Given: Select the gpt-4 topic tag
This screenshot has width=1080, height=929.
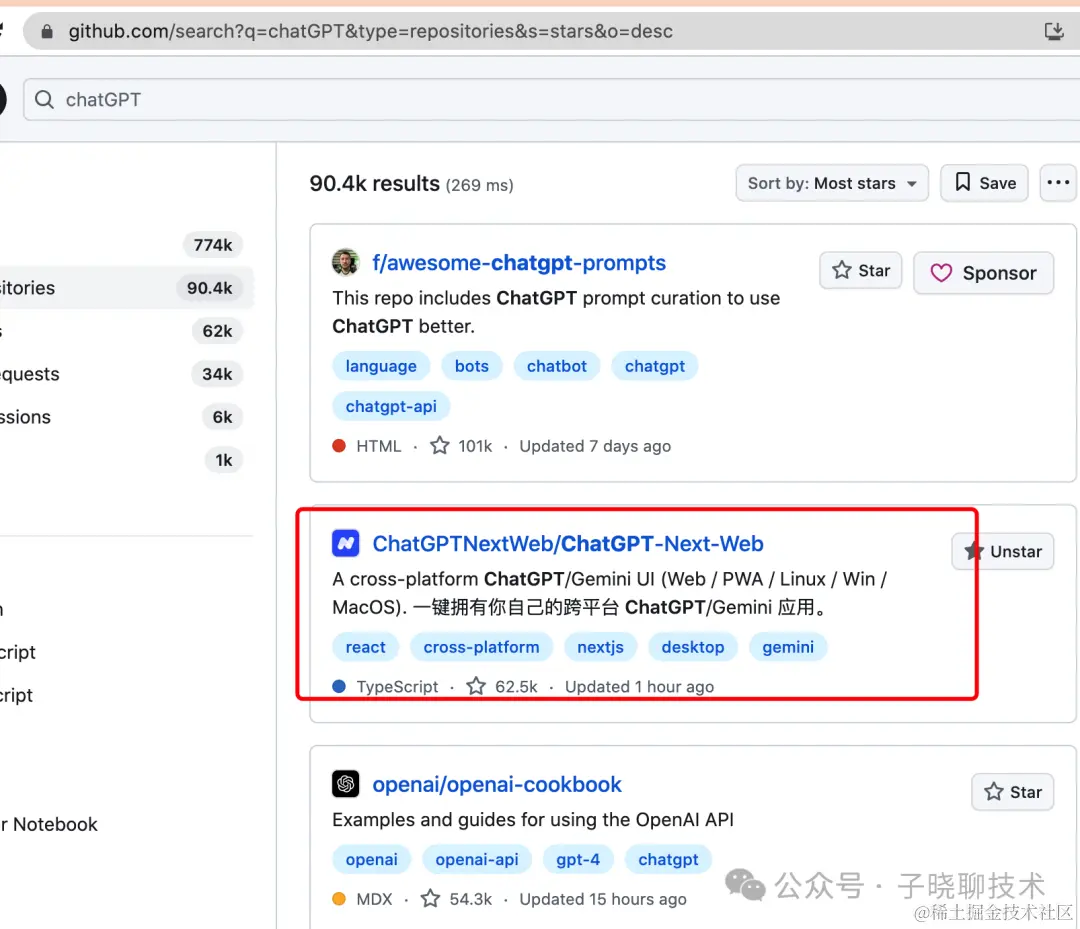Looking at the screenshot, I should tap(578, 859).
